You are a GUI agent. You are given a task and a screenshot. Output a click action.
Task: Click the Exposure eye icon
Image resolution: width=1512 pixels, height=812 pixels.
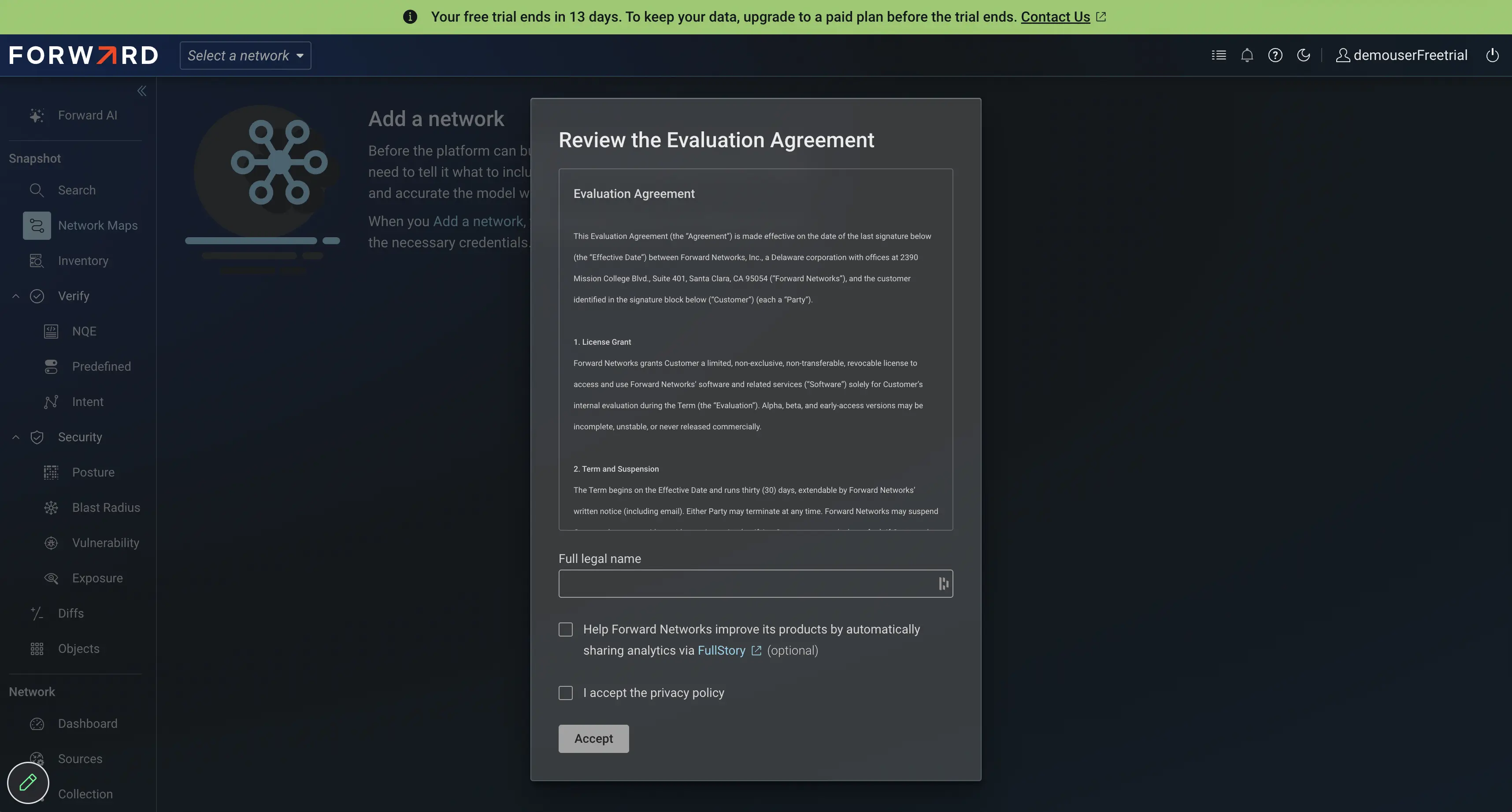coord(51,578)
